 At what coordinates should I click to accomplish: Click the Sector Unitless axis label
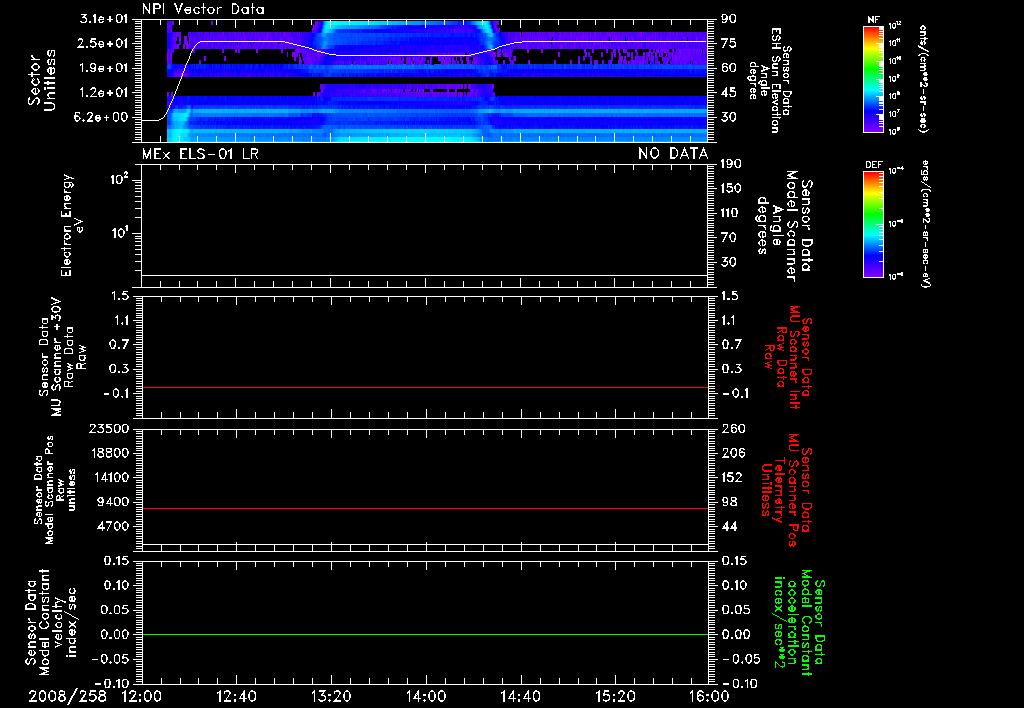point(41,80)
